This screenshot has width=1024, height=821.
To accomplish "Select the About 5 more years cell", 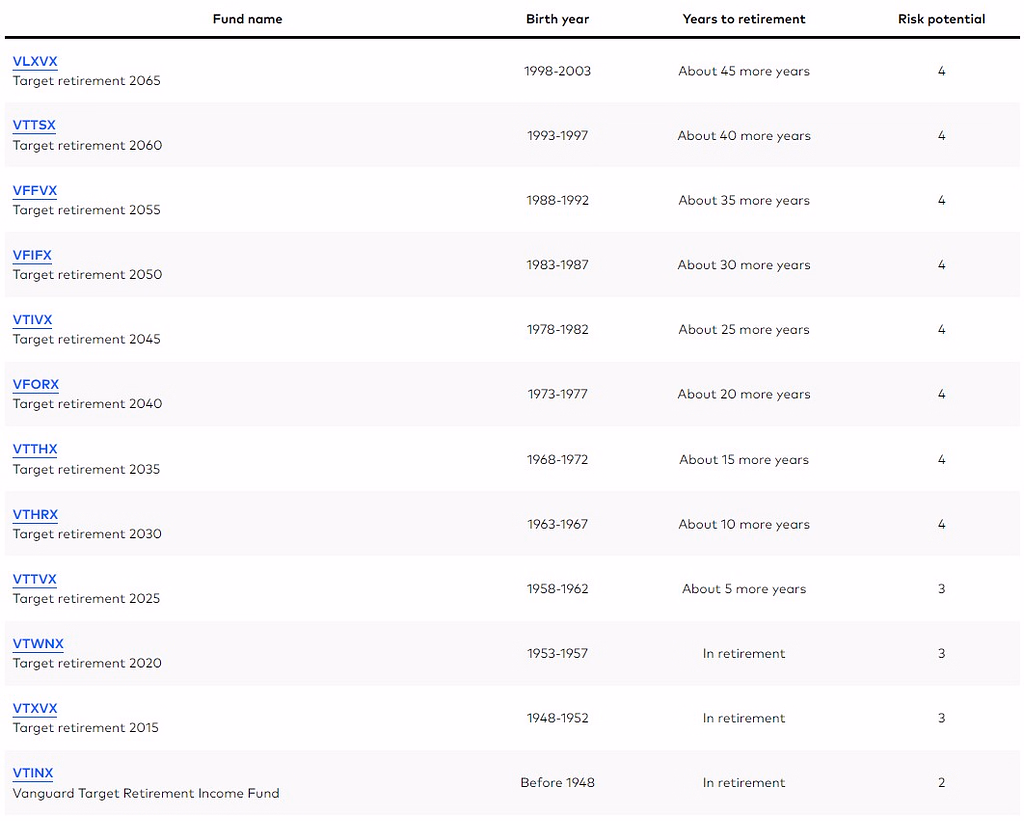I will [x=744, y=589].
